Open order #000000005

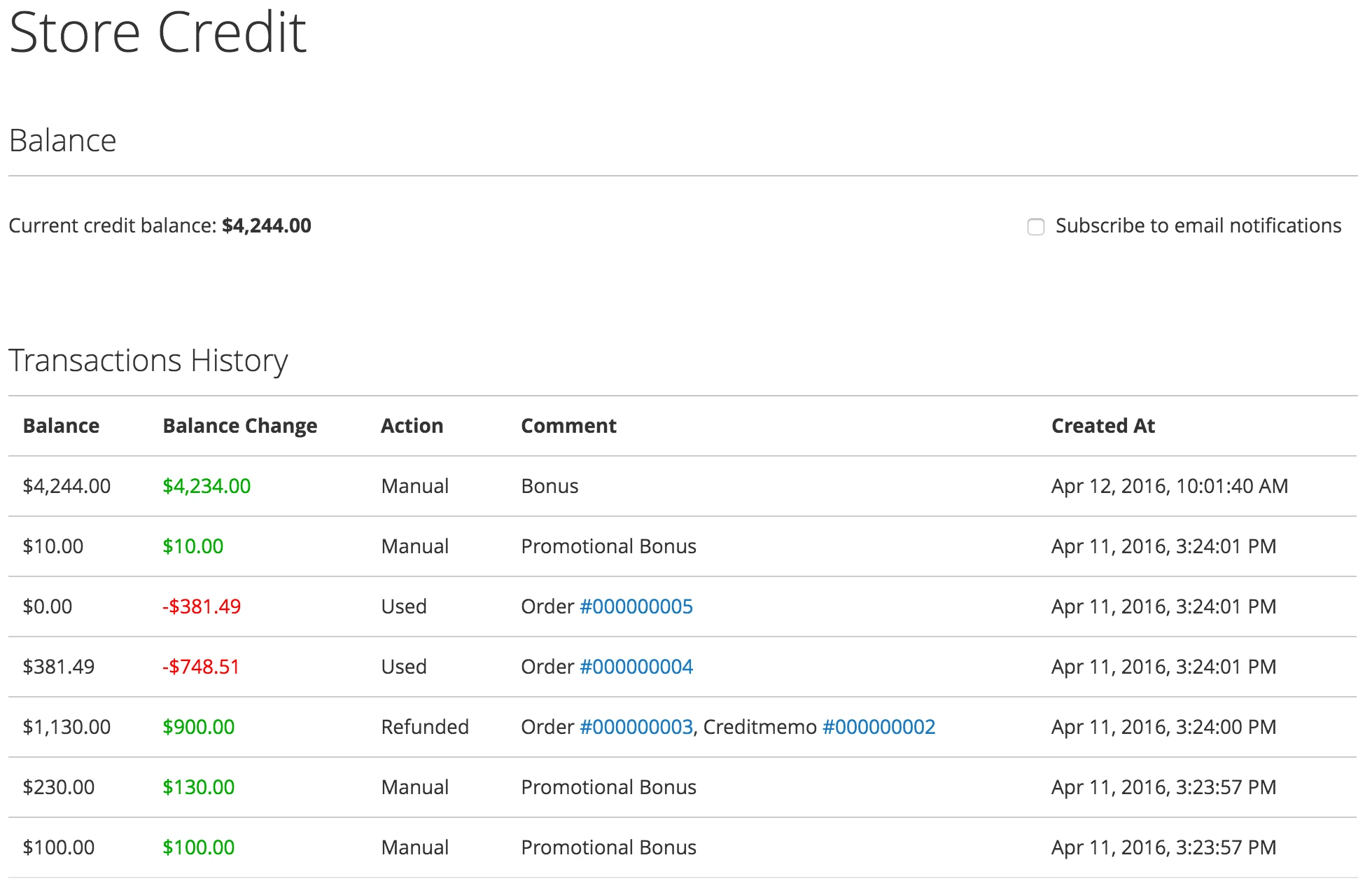(x=636, y=606)
